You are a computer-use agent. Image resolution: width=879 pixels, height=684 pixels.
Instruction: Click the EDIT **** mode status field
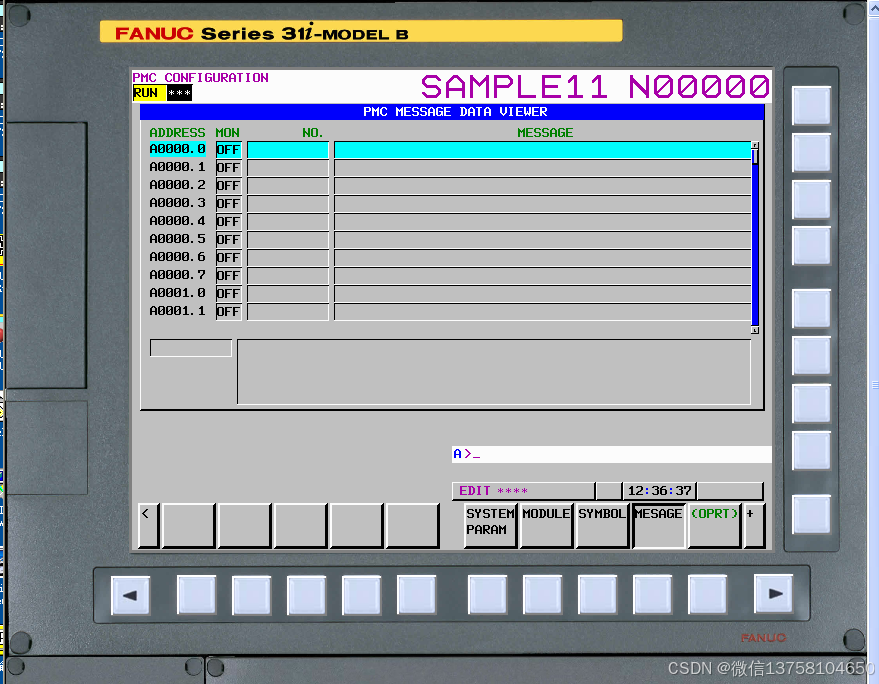523,491
